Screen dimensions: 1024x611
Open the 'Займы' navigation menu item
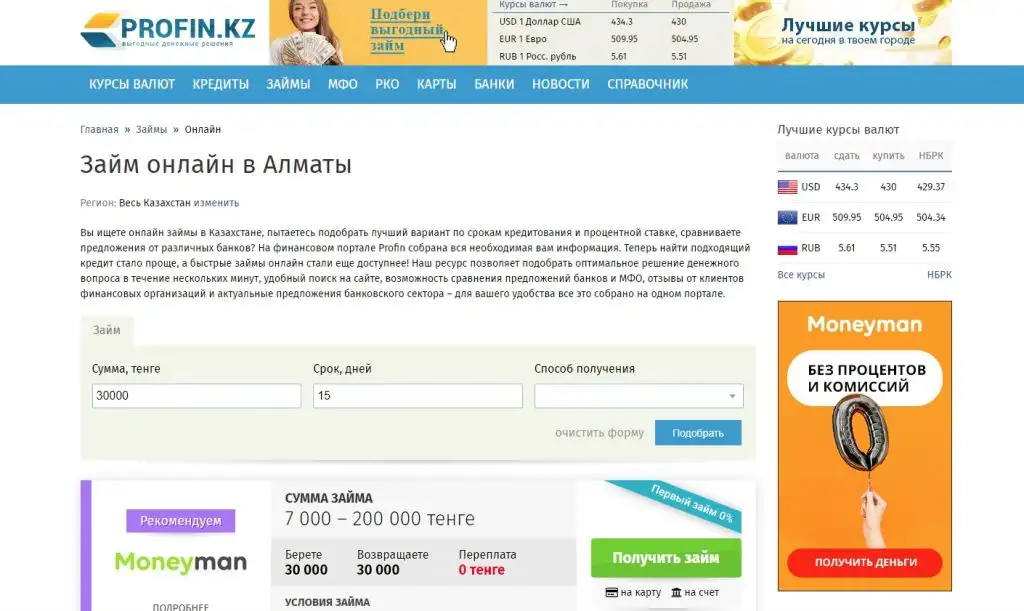click(x=288, y=84)
